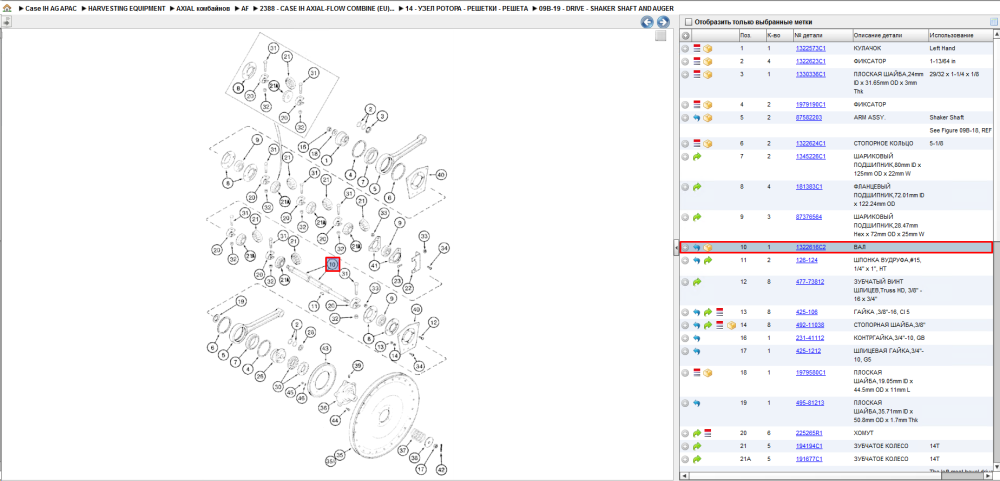Click the blue back arrow on ARM ASSY. row
1000x481 pixels.
(x=697, y=118)
